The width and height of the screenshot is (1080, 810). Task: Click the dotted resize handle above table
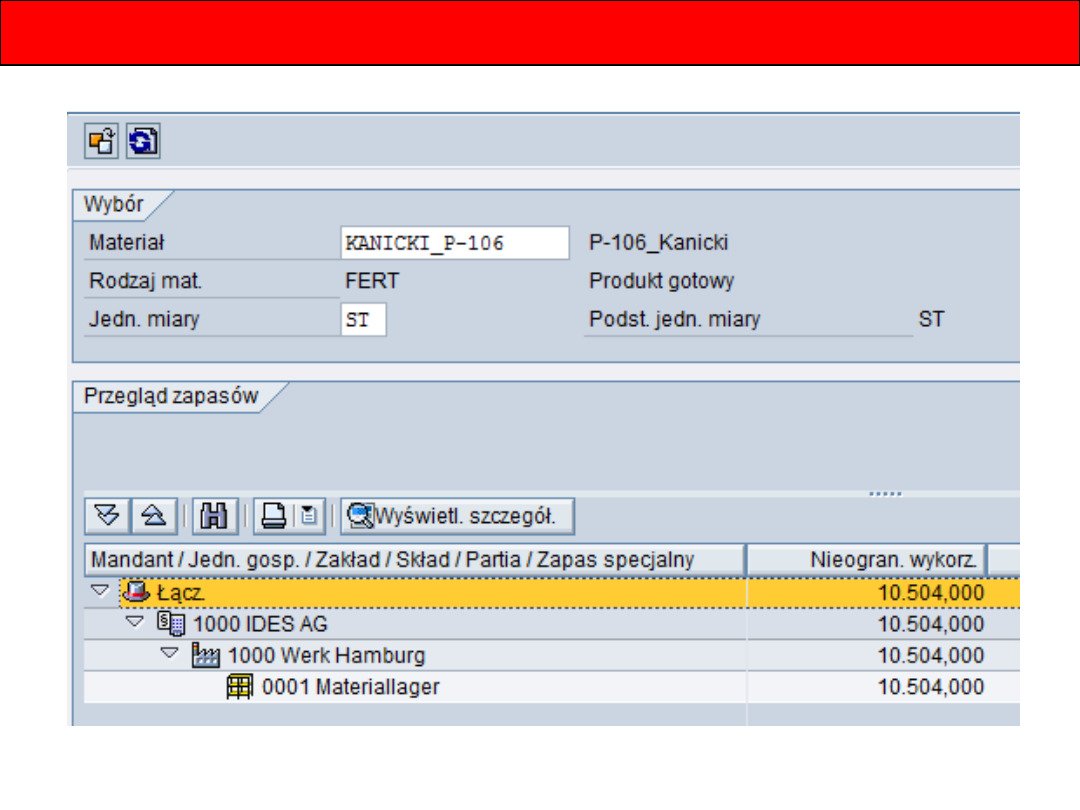(885, 493)
